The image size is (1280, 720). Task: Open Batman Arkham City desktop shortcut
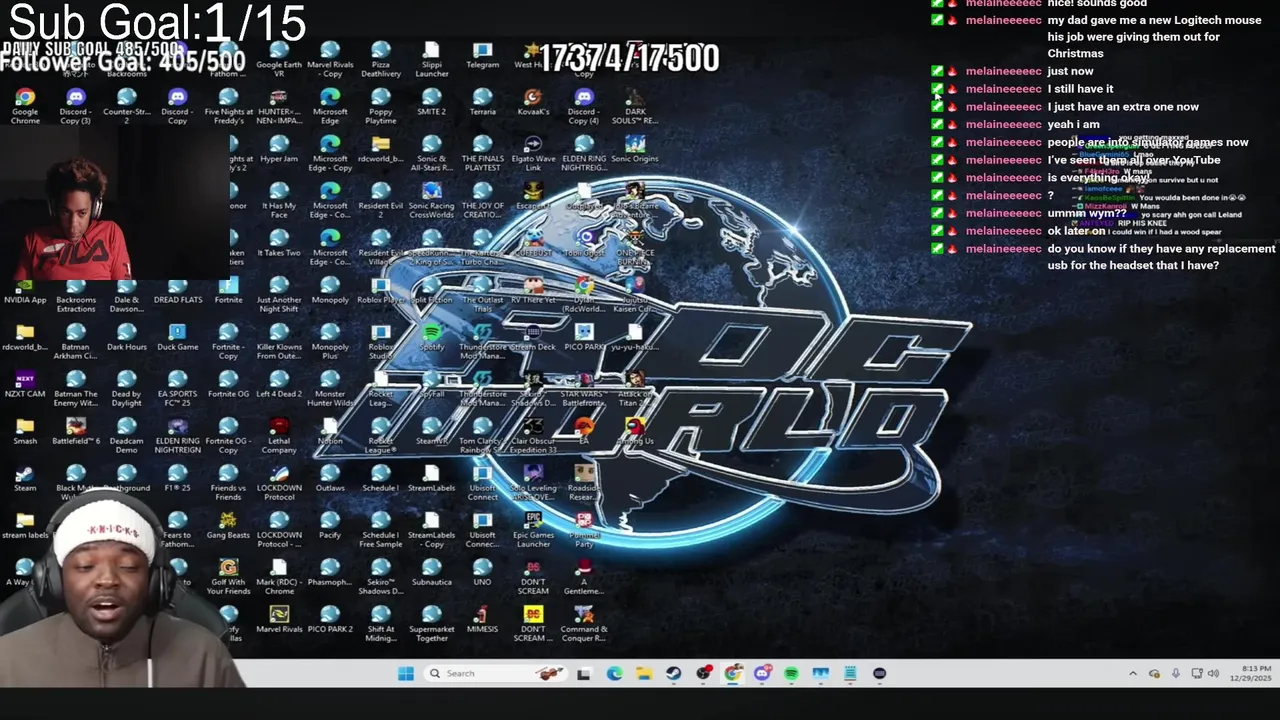tap(76, 340)
